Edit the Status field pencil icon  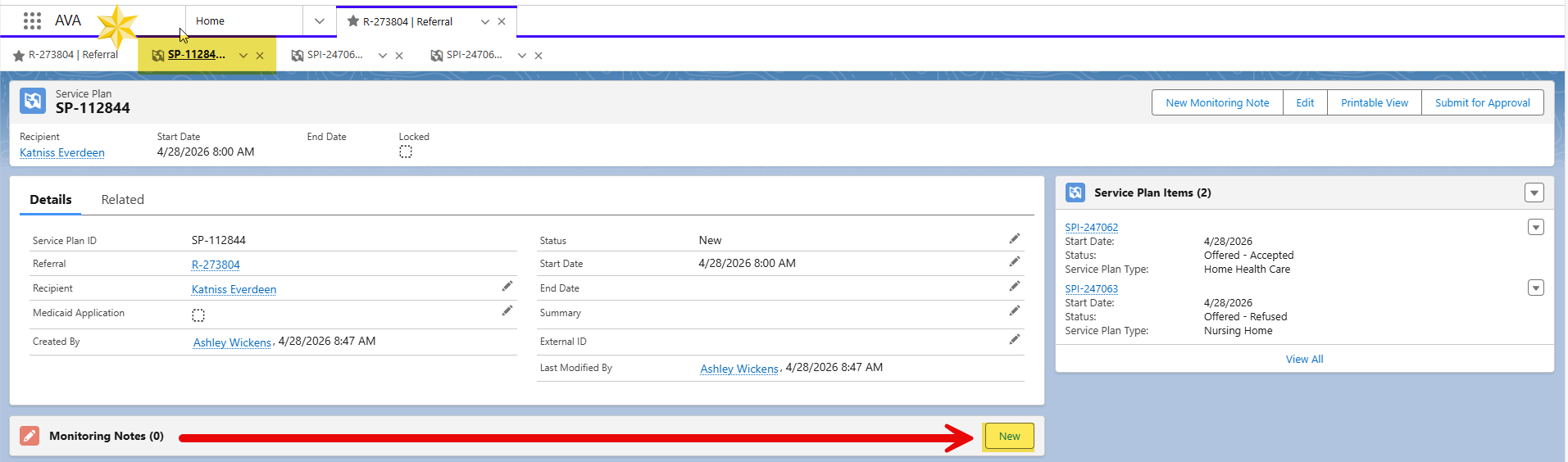1015,238
